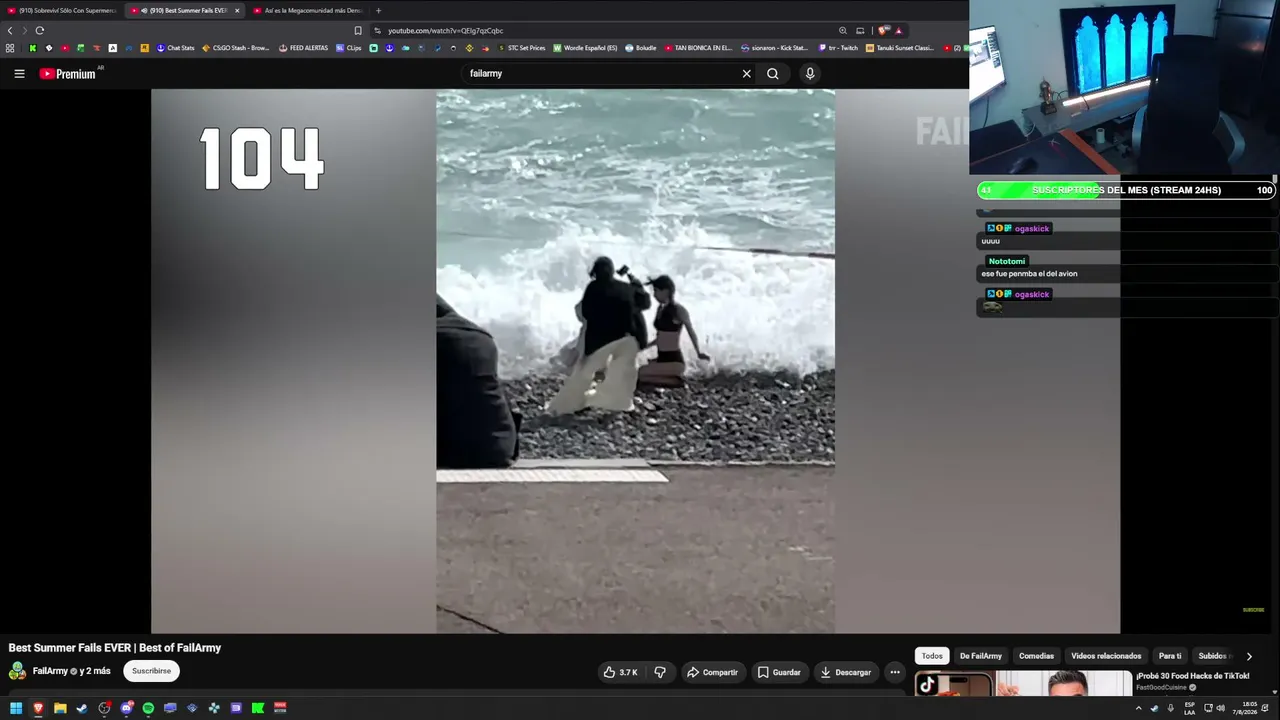
Task: Open the YouTube bookmark icon in bookmarks bar
Action: coord(65,48)
